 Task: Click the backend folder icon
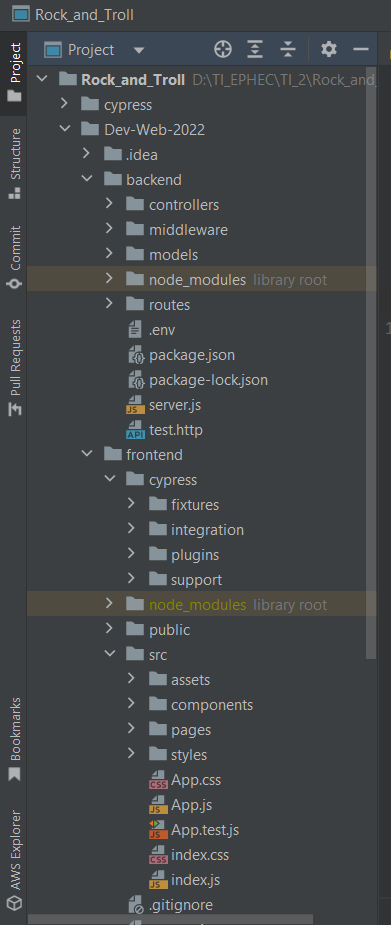tap(112, 179)
